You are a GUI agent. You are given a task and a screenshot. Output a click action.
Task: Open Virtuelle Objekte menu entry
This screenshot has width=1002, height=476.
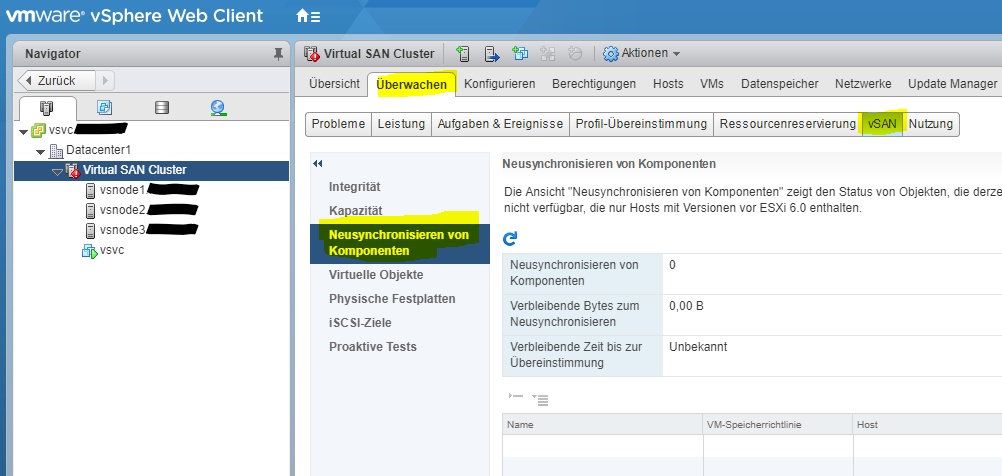pos(376,275)
